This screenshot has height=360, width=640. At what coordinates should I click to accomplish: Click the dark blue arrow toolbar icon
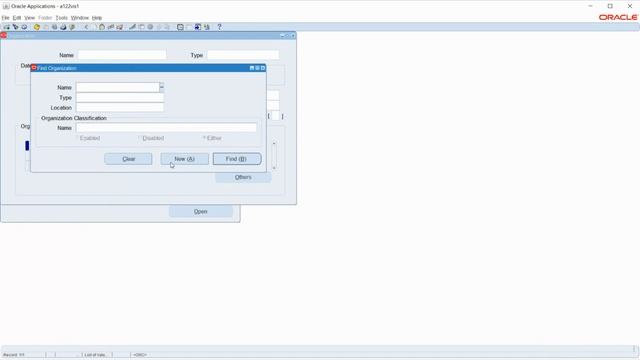click(198, 27)
